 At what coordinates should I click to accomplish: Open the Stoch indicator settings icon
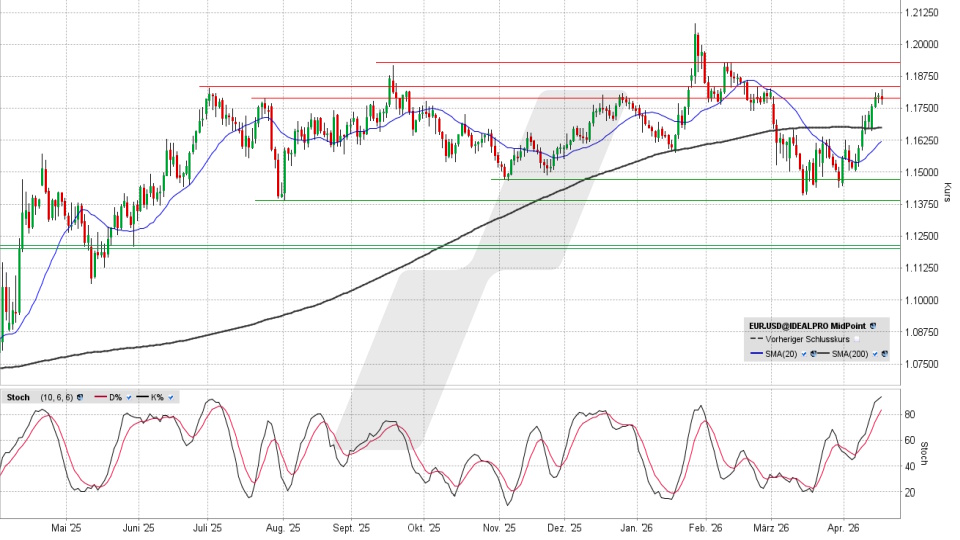click(x=80, y=397)
